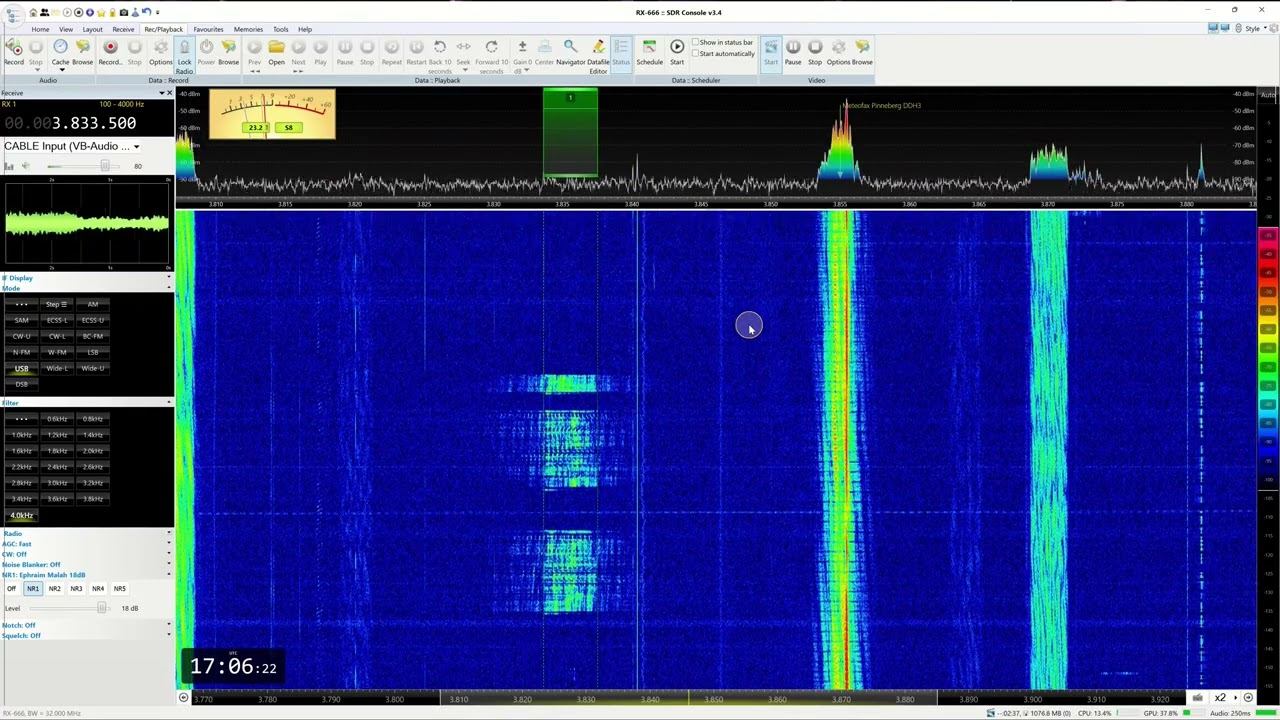Select USB demodulation mode
Image resolution: width=1280 pixels, height=720 pixels.
click(x=21, y=368)
